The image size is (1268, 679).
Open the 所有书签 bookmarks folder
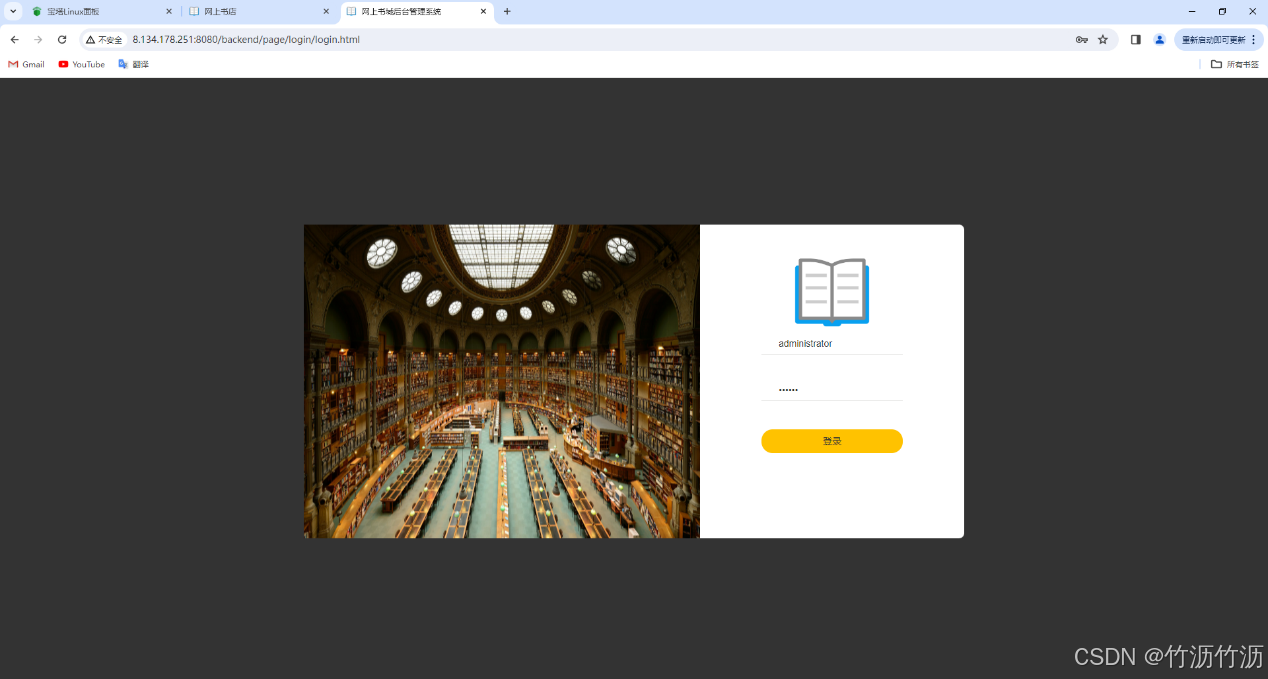pyautogui.click(x=1234, y=64)
